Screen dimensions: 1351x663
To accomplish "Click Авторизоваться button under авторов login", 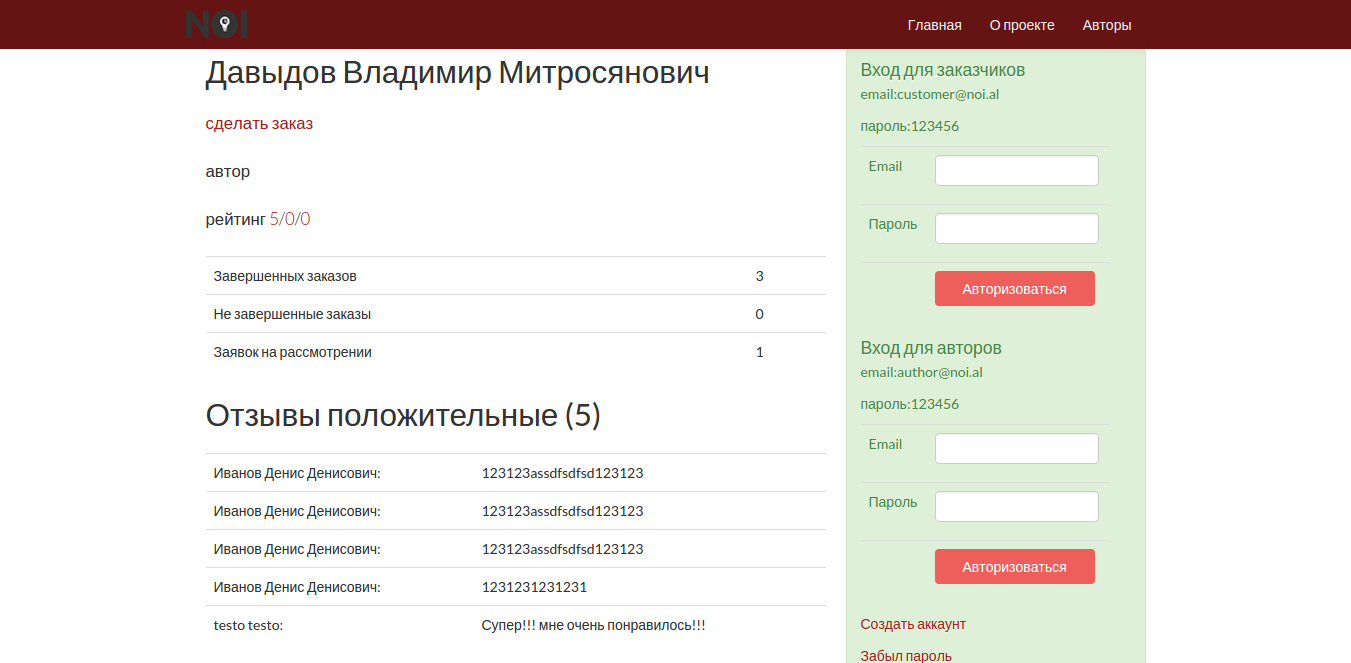I will (x=1014, y=567).
